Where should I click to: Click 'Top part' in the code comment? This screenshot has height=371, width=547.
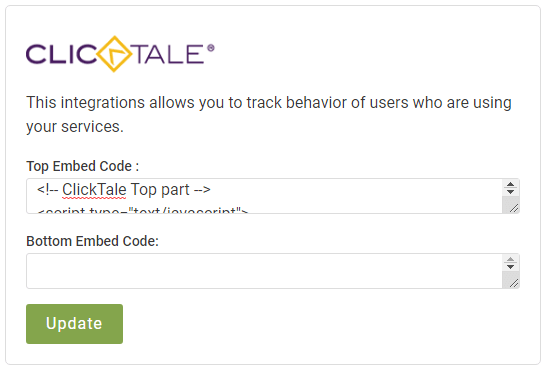point(160,190)
